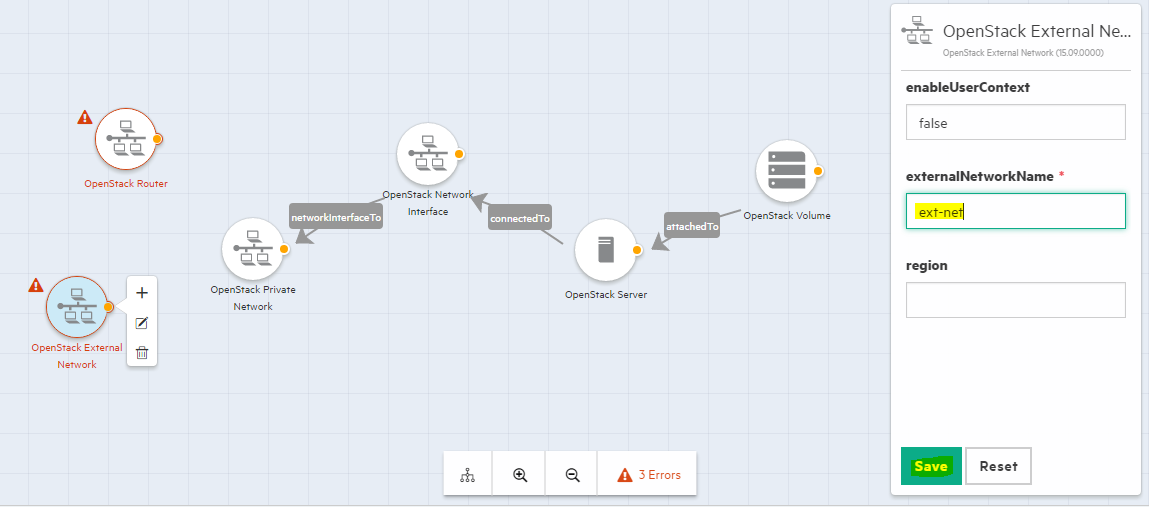Click the OpenStack Network Interface label text

[x=428, y=204]
